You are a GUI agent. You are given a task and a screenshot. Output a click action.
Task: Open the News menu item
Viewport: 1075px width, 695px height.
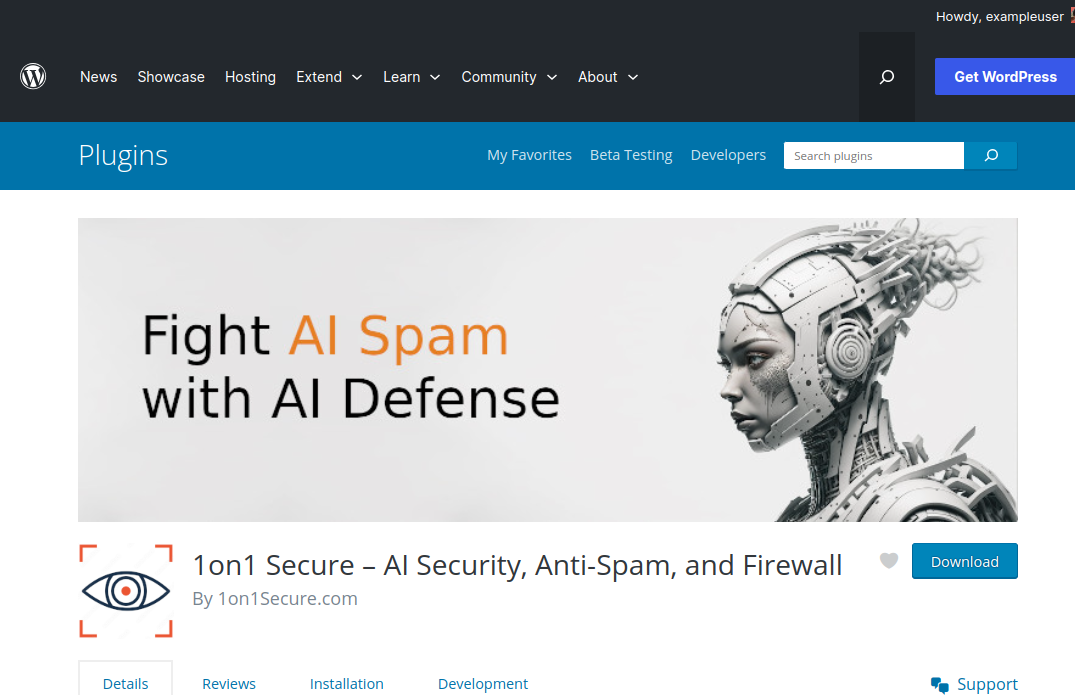[99, 77]
